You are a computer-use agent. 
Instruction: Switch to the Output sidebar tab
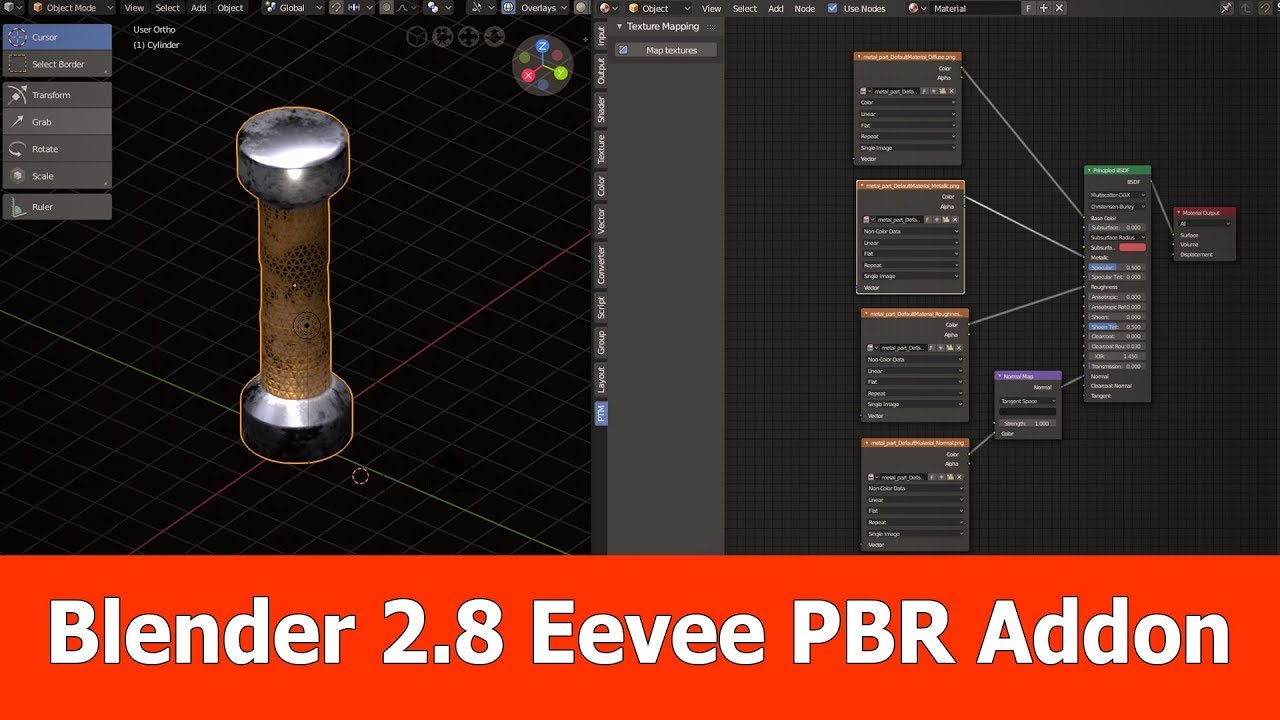(x=601, y=70)
